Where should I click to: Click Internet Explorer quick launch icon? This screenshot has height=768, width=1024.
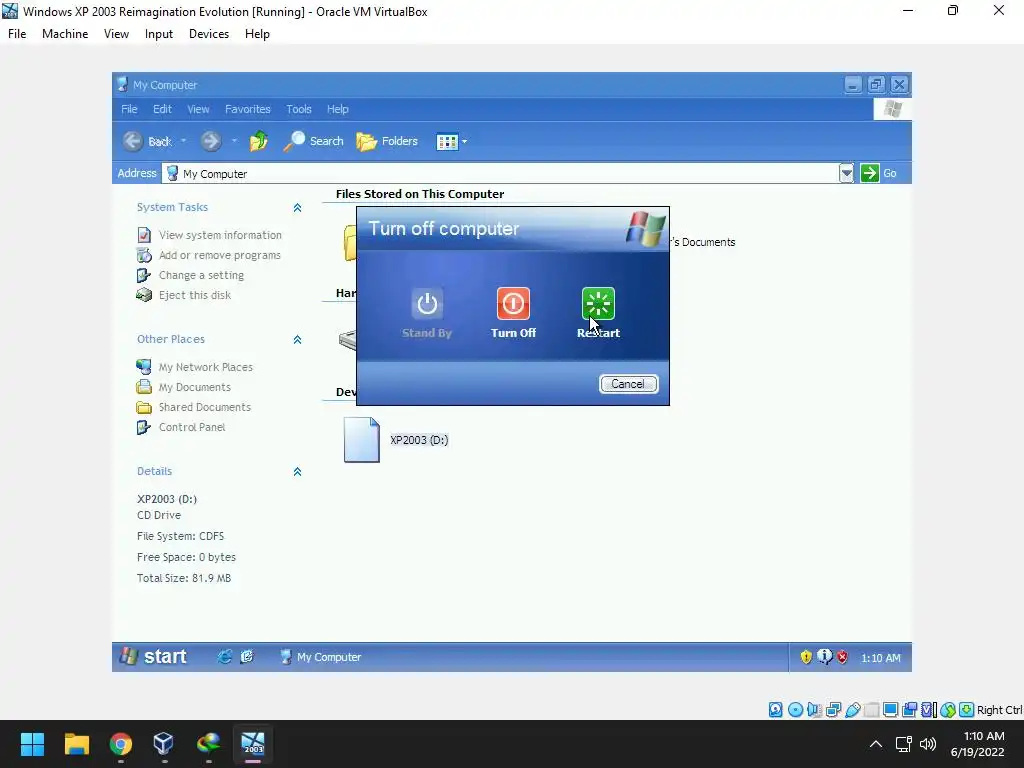click(x=224, y=657)
